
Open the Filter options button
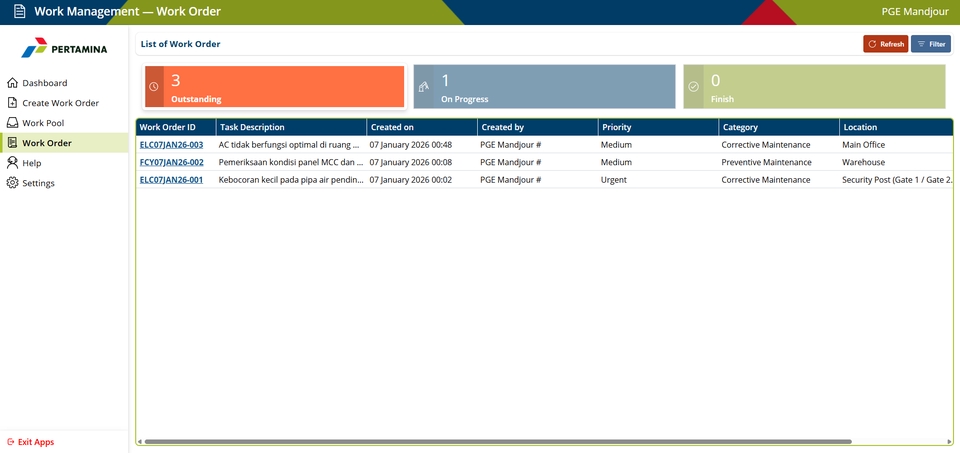[x=930, y=44]
